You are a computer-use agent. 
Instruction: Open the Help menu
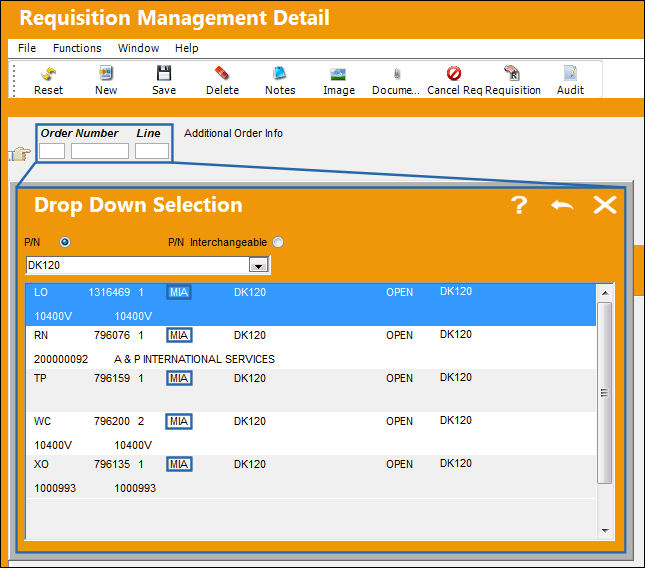click(186, 48)
